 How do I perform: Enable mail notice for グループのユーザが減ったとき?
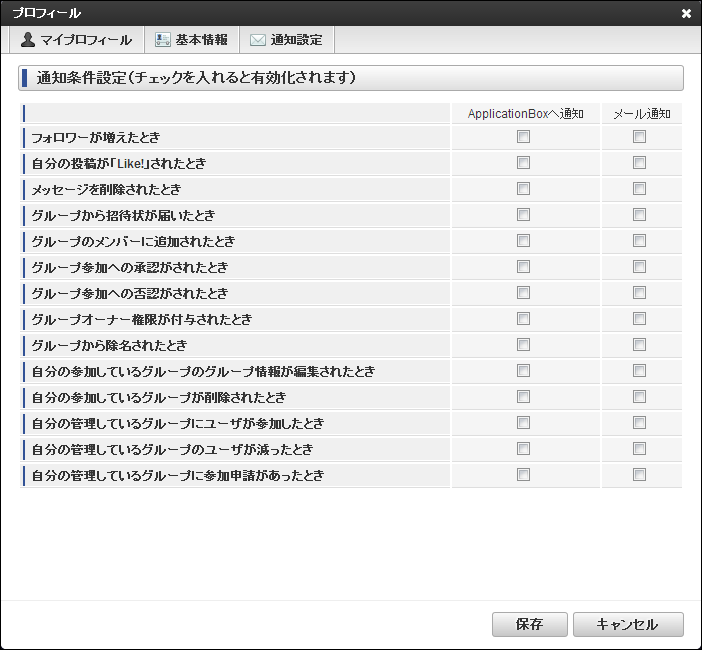pos(639,448)
